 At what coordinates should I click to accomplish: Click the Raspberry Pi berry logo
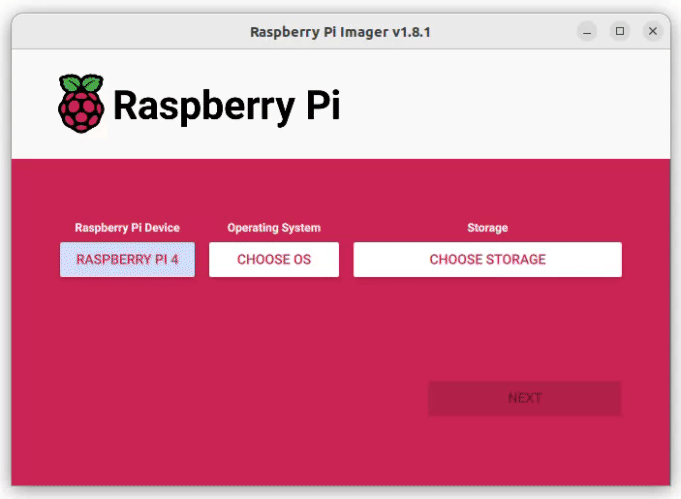(x=80, y=106)
